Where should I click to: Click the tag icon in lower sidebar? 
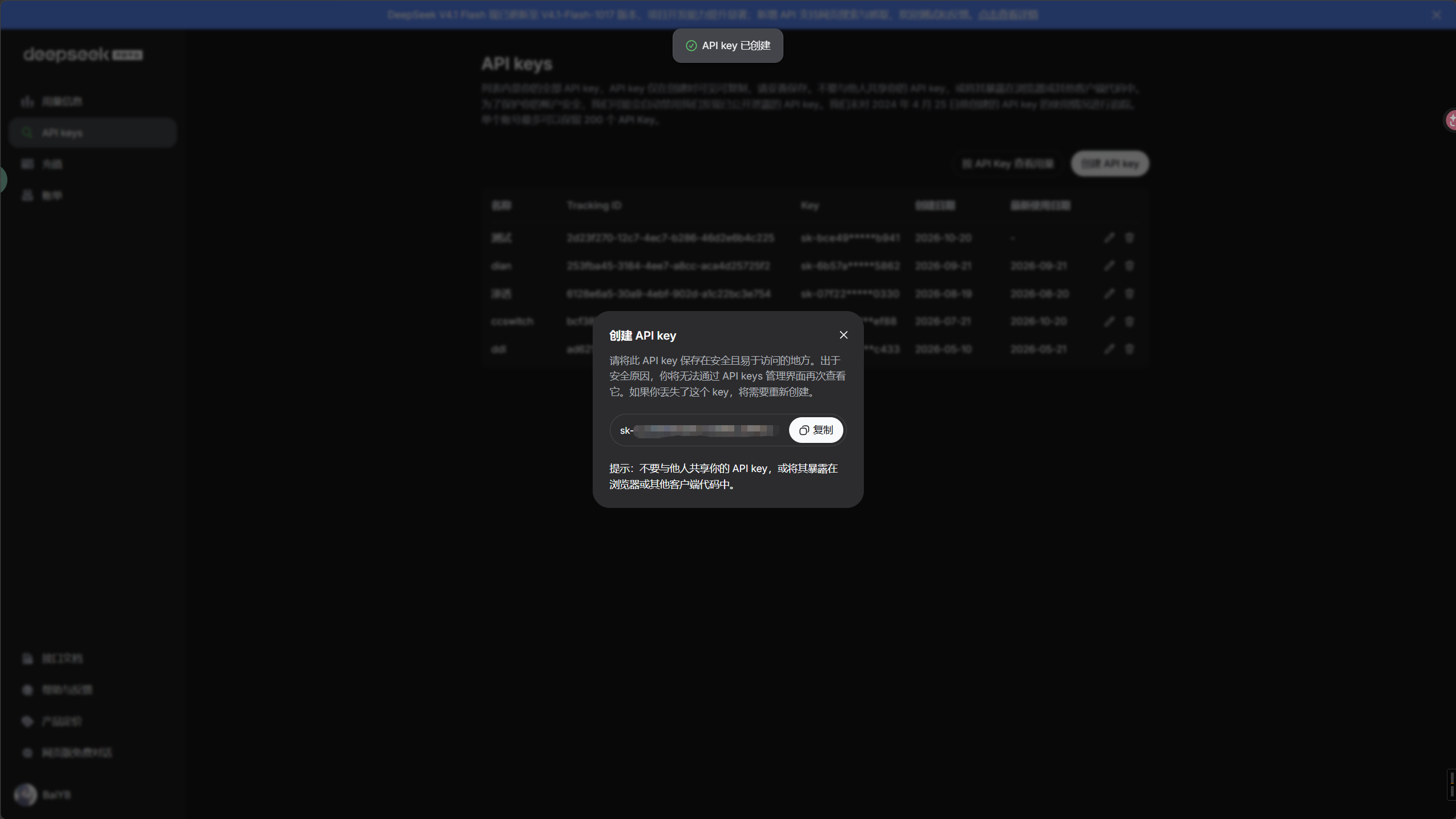coord(27,721)
